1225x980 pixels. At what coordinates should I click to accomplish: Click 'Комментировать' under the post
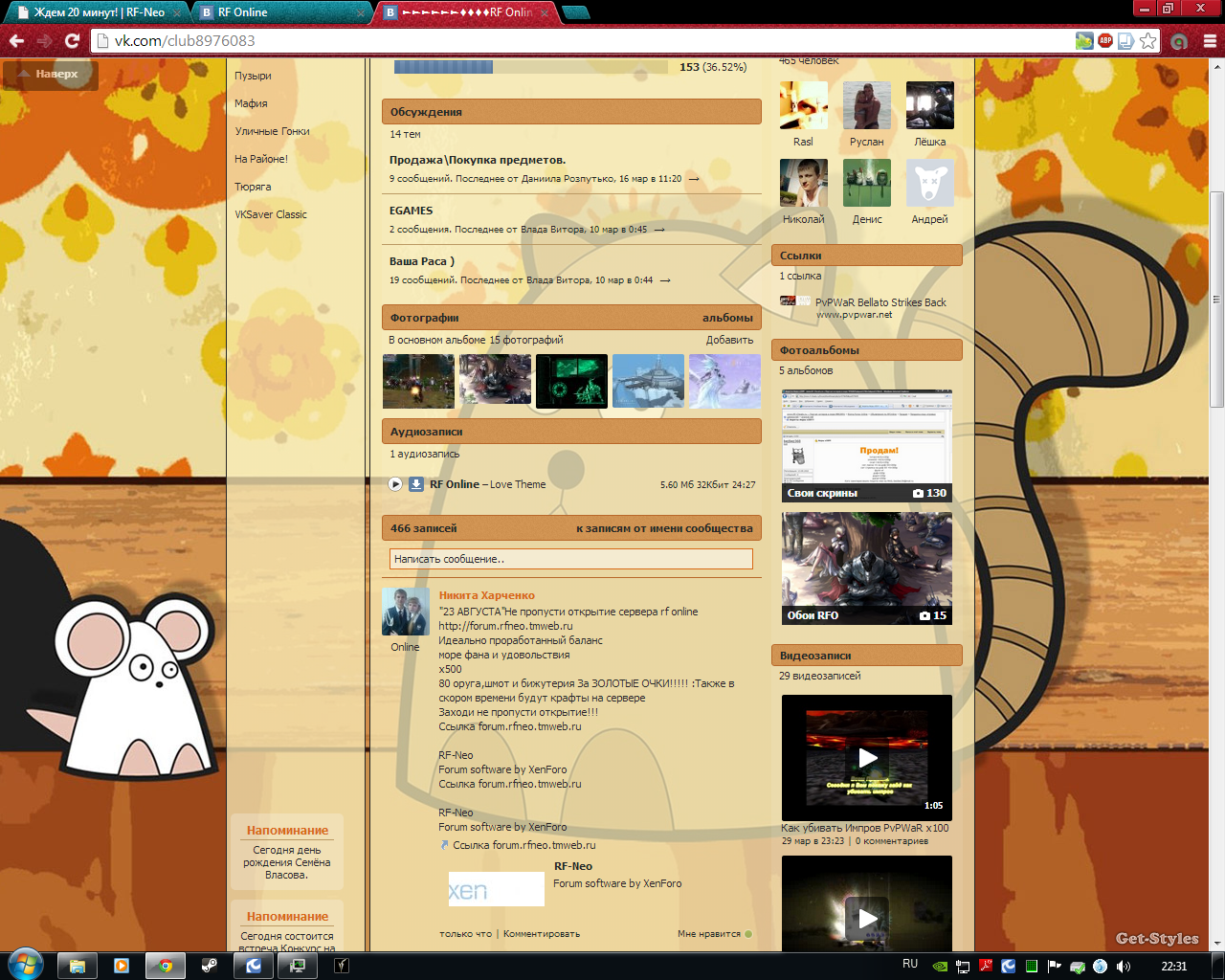point(542,934)
